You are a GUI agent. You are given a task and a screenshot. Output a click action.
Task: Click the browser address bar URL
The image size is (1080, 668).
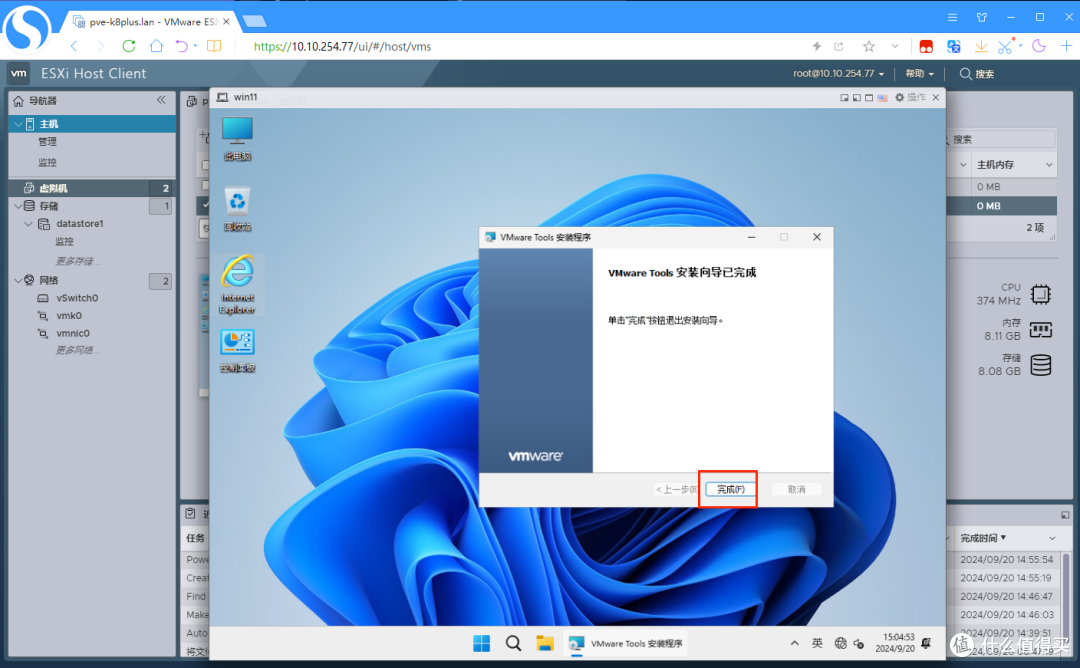[x=342, y=46]
